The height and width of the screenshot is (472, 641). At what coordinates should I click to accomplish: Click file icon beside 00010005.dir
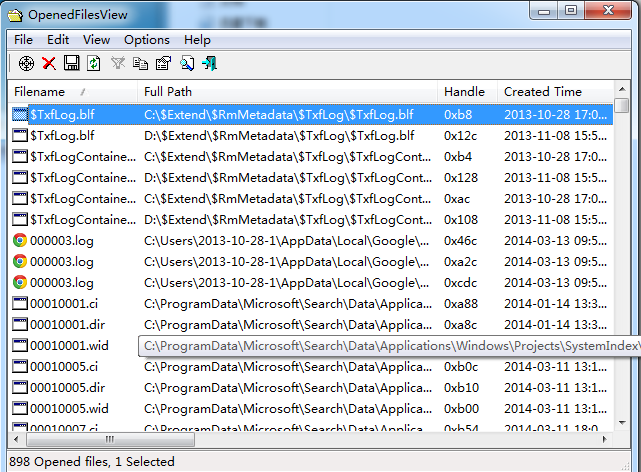coord(20,387)
